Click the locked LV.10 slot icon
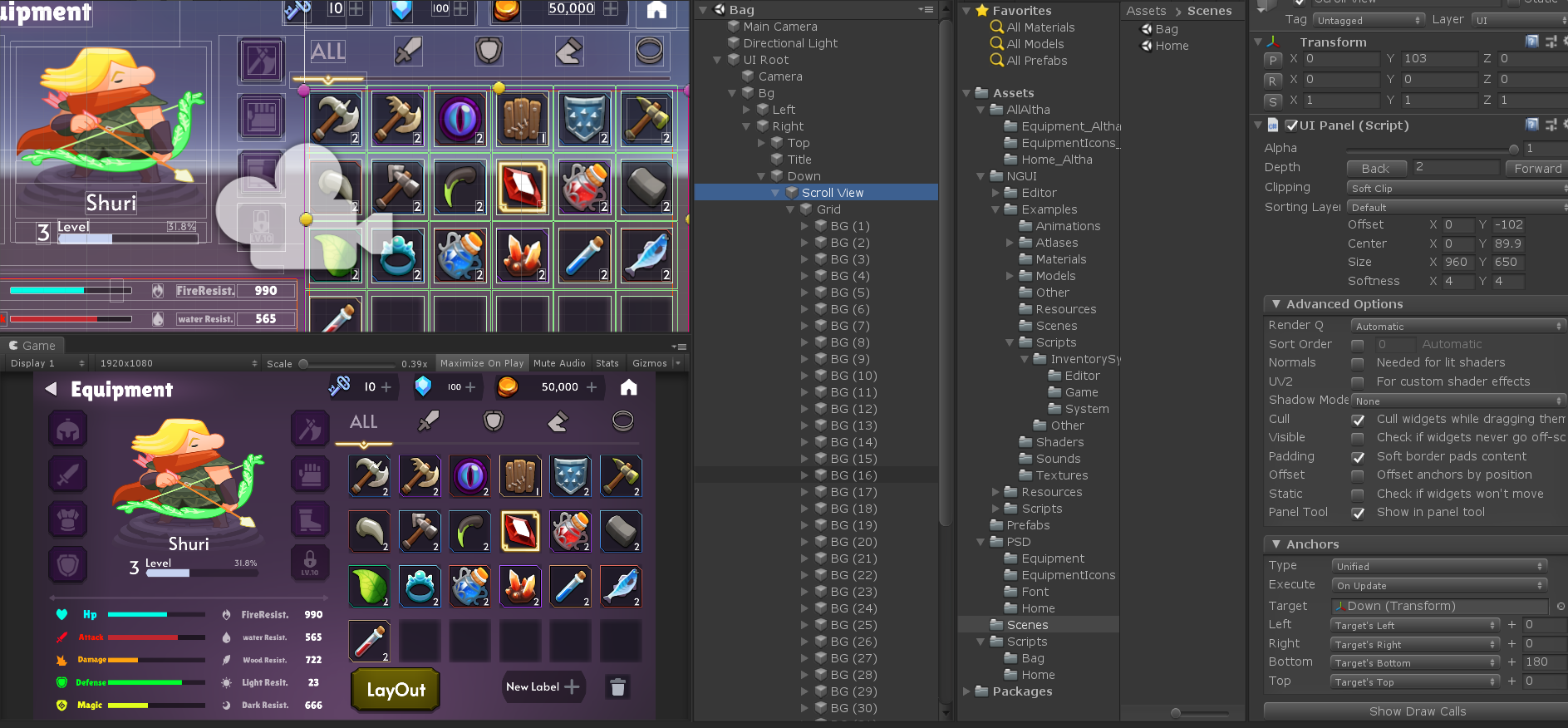Viewport: 1568px width, 728px height. coord(309,563)
